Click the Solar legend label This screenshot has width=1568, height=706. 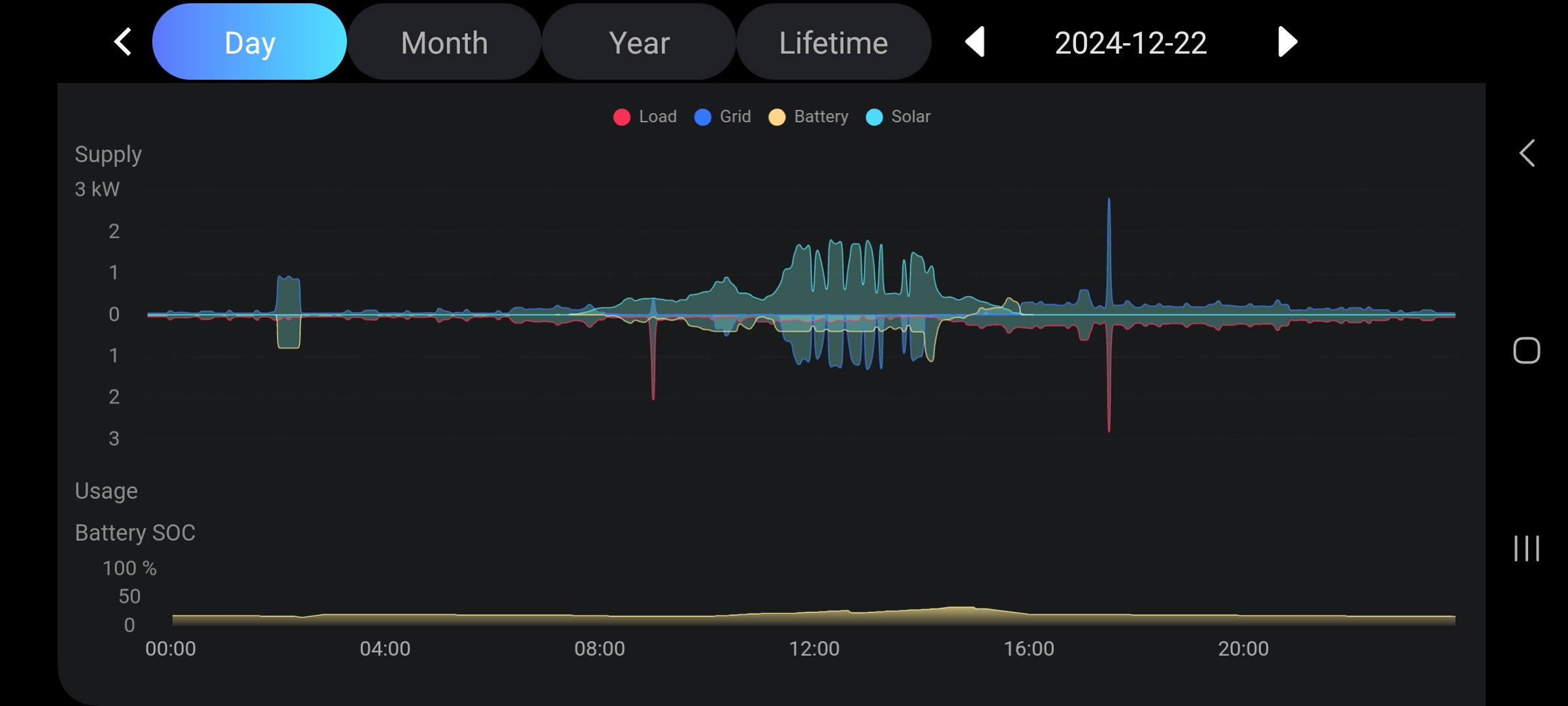point(911,116)
